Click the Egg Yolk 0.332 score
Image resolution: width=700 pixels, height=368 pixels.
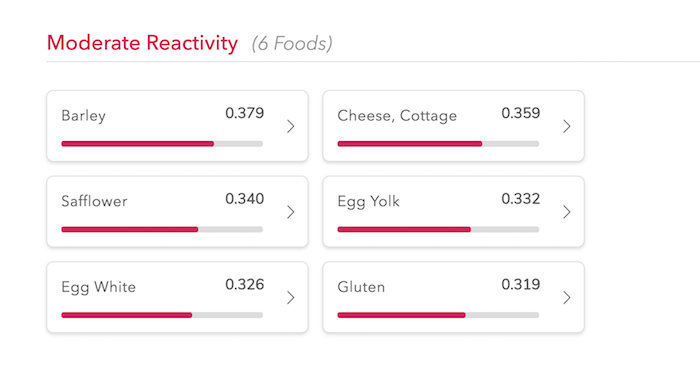[x=521, y=199]
